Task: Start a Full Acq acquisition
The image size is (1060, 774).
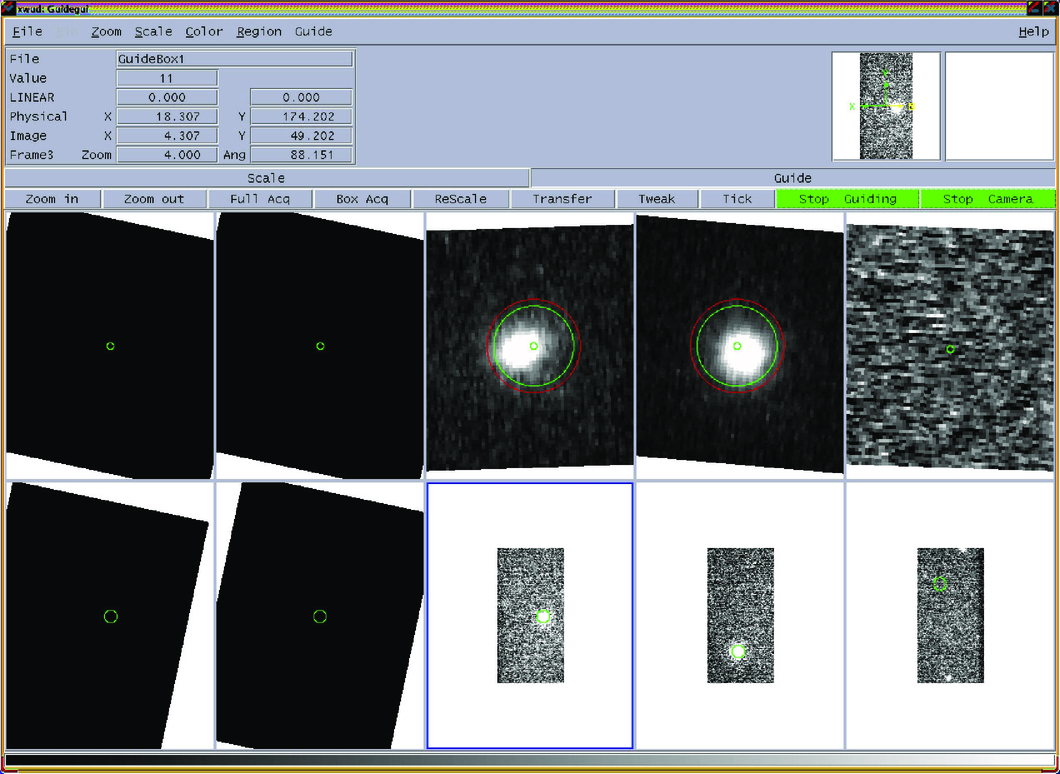Action: pyautogui.click(x=259, y=199)
